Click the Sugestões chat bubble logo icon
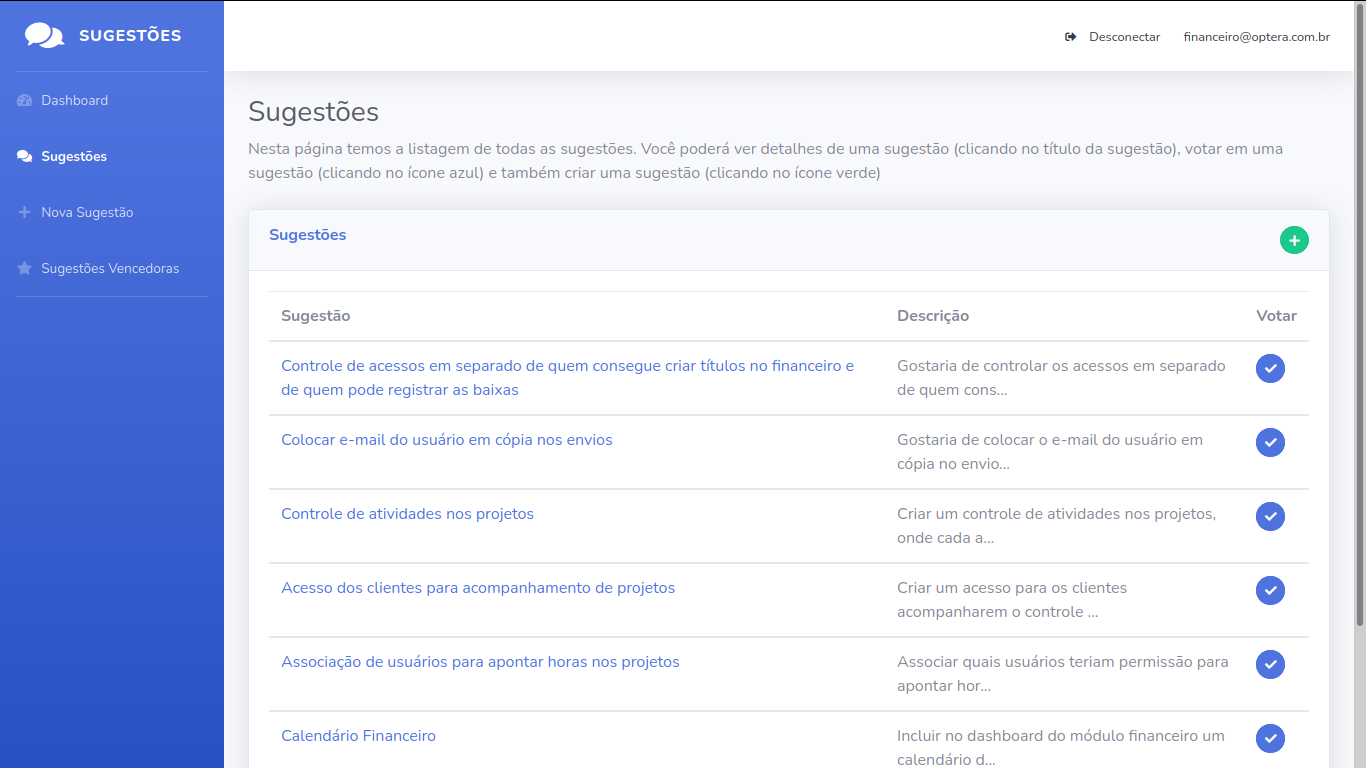The image size is (1366, 768). (x=44, y=36)
